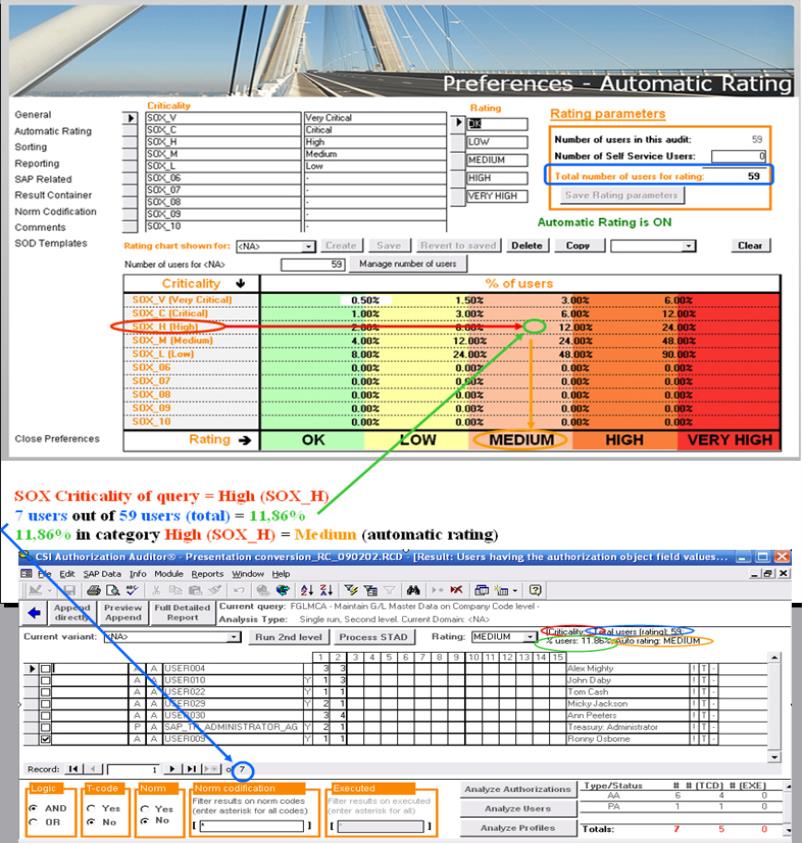Screen dimensions: 802x843
Task: Open the Rating MEDIUM dropdown
Action: (x=531, y=637)
